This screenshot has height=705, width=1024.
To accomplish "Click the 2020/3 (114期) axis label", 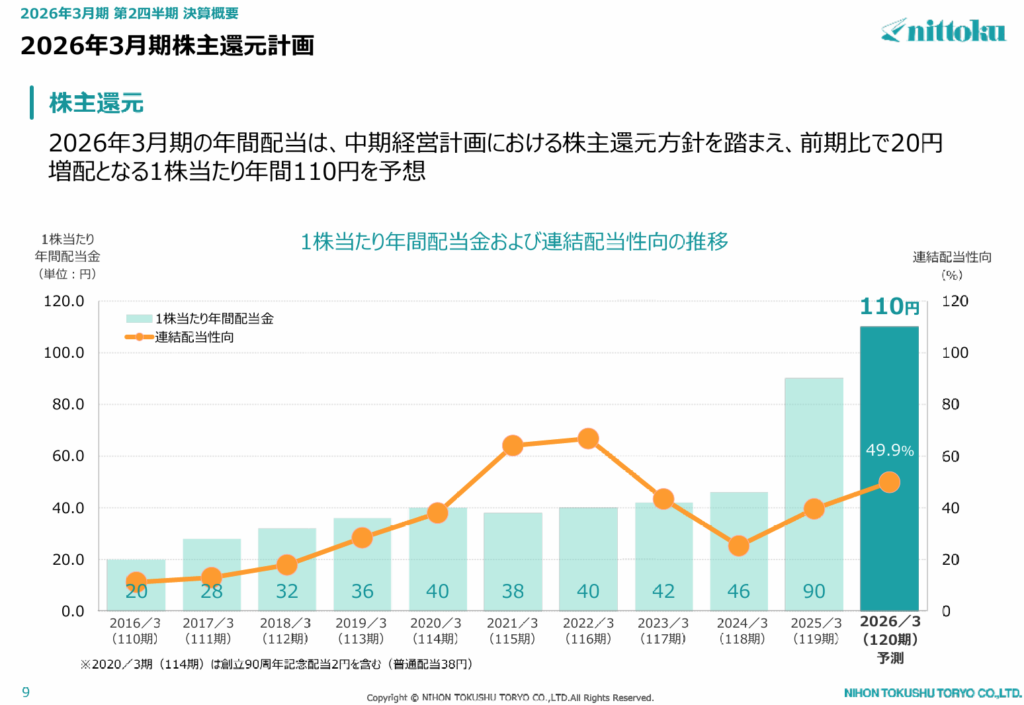I will 437,630.
